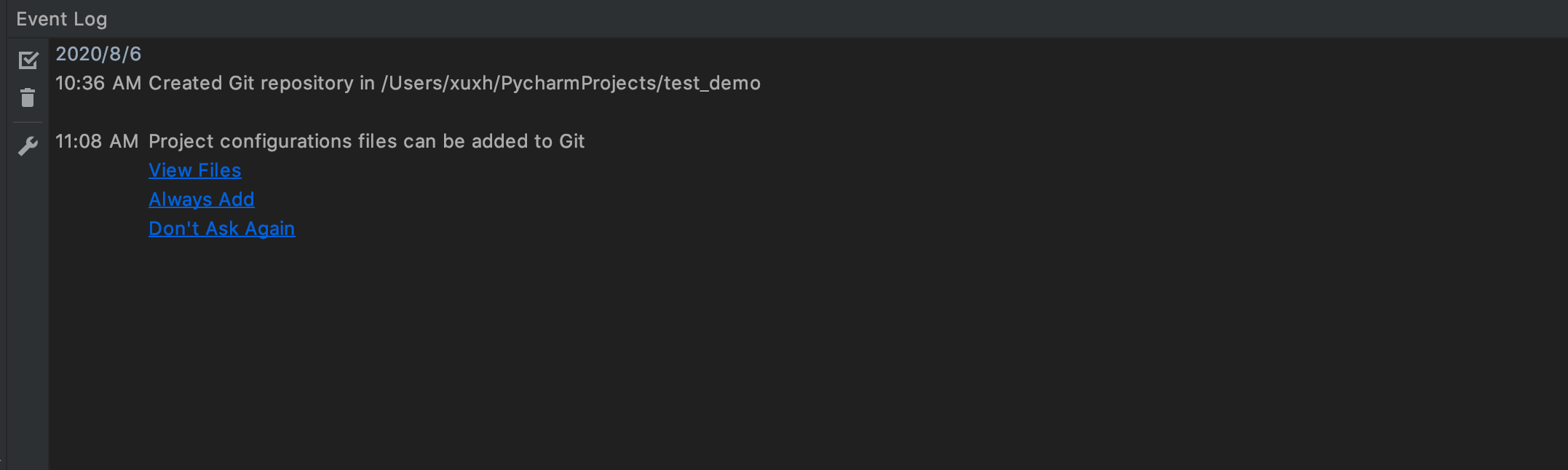Click header bar right of Event Log title

(x=837, y=19)
